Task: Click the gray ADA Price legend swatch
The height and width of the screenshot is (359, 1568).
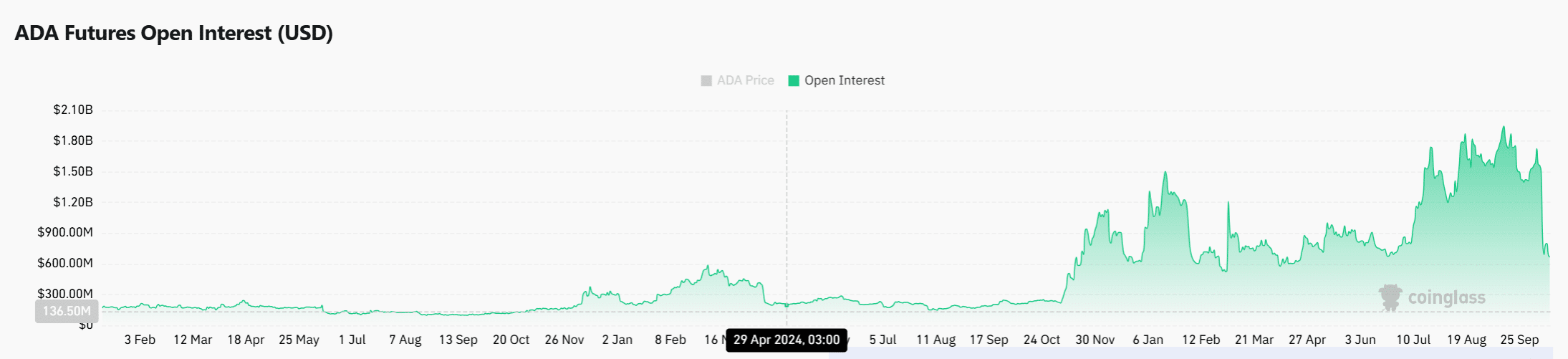Action: click(706, 81)
